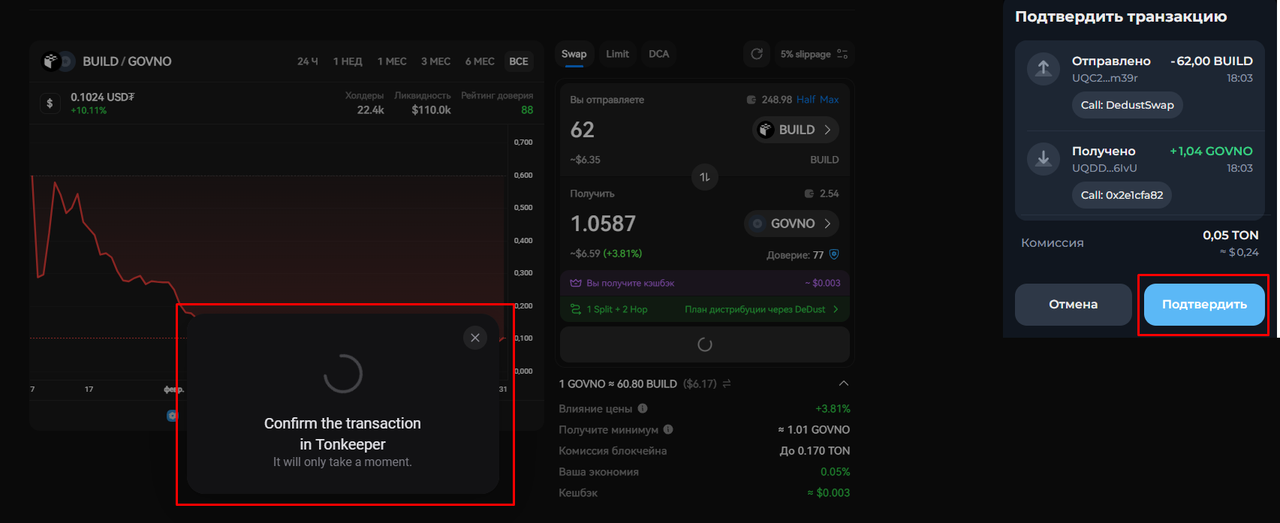Click the cashback crown icon
1280x523 pixels.
[x=575, y=283]
